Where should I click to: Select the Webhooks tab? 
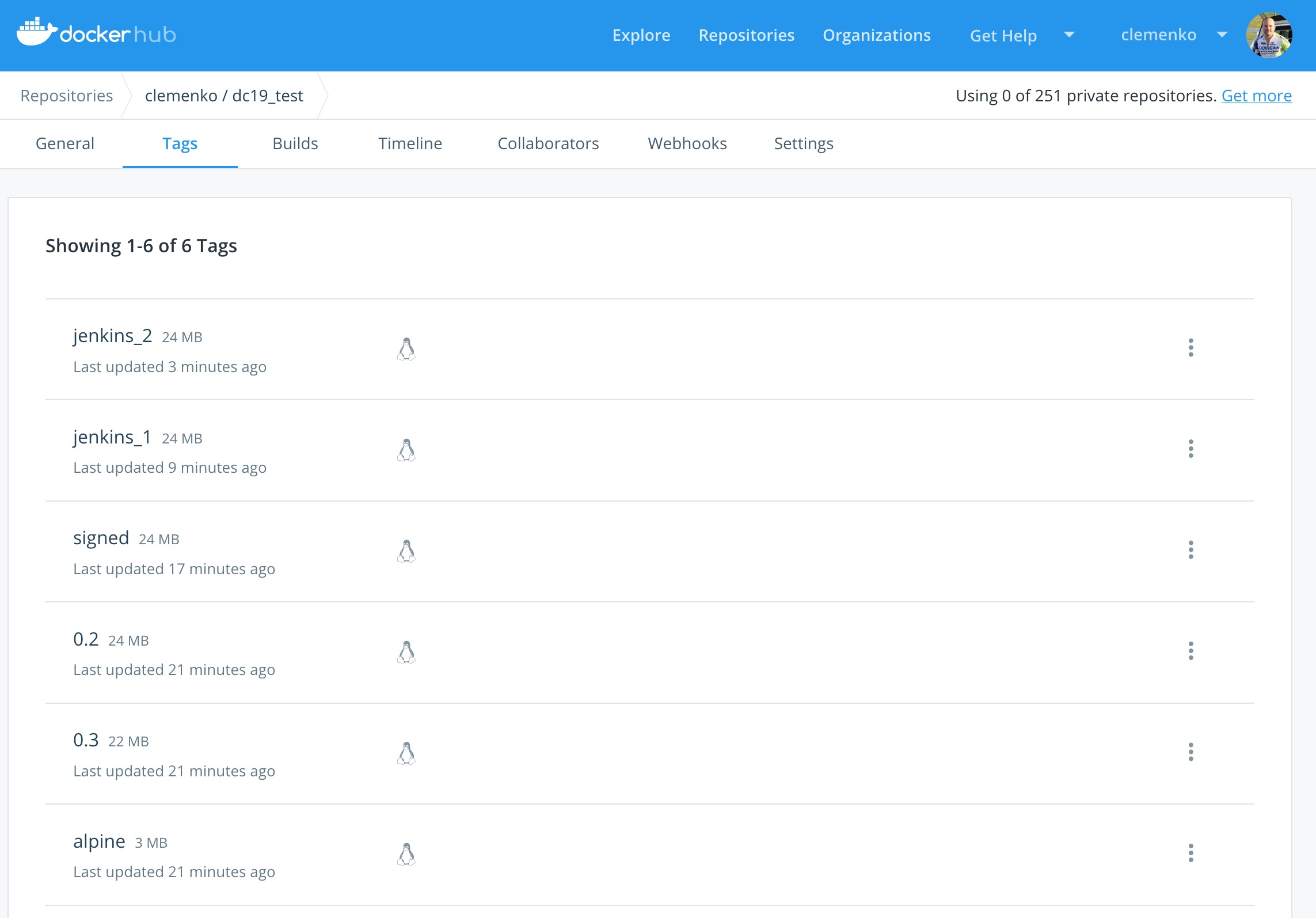tap(688, 142)
